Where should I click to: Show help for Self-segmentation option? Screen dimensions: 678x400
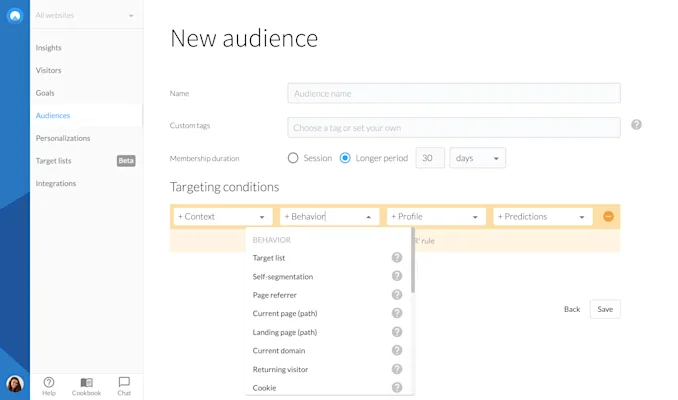(x=397, y=276)
